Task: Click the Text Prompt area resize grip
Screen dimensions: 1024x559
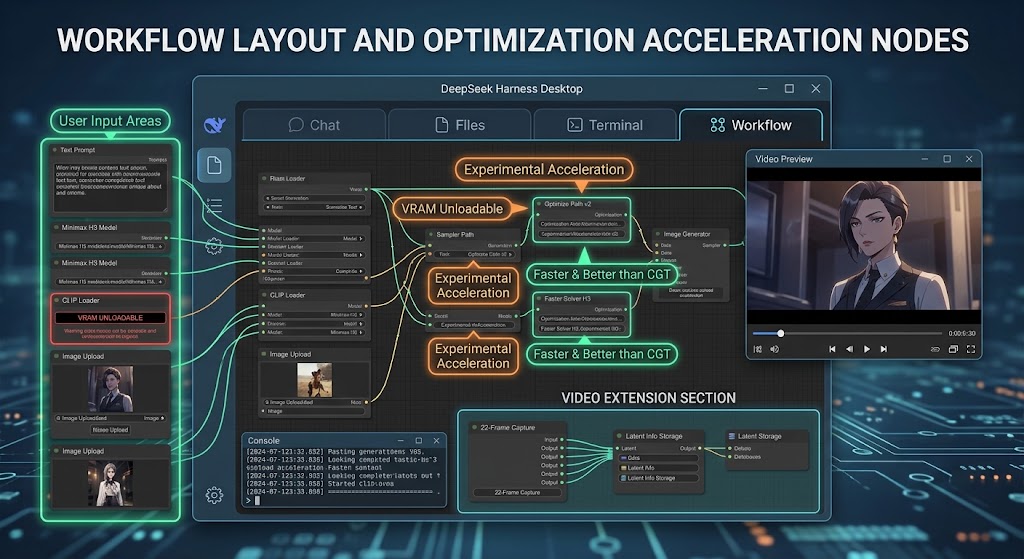Action: (x=165, y=209)
